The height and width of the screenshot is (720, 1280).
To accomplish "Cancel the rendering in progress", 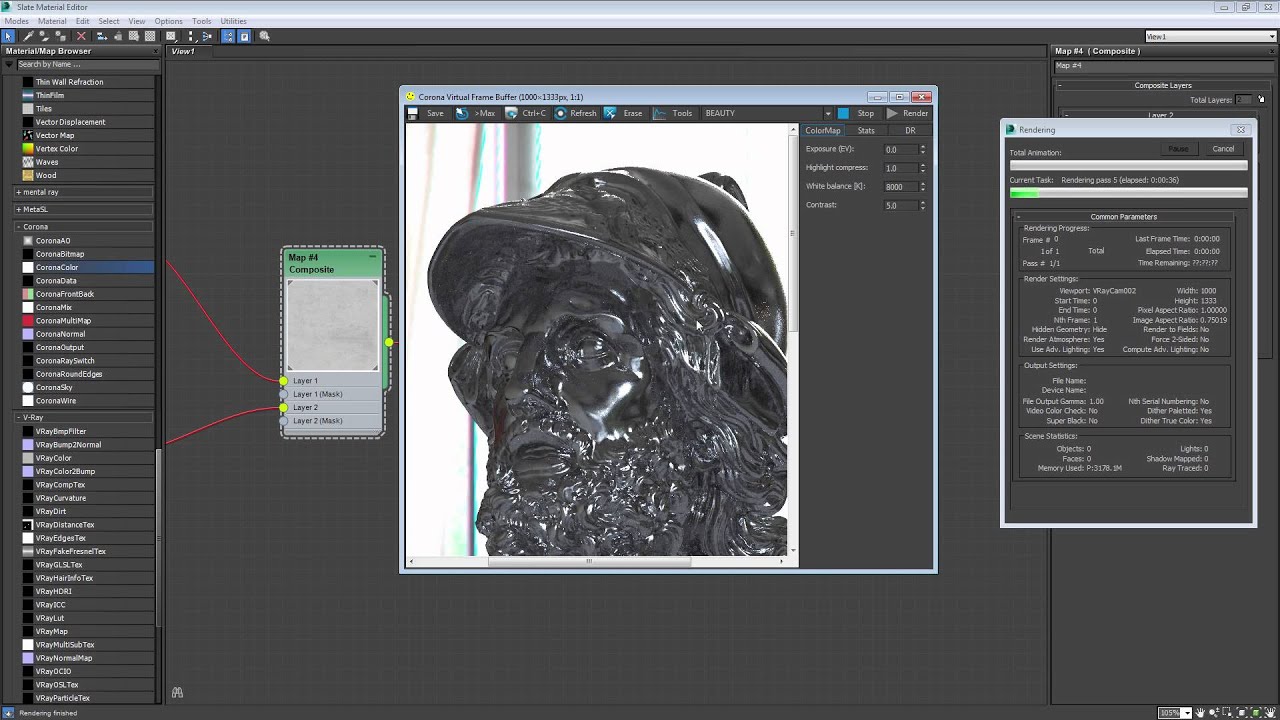I will tap(1223, 148).
